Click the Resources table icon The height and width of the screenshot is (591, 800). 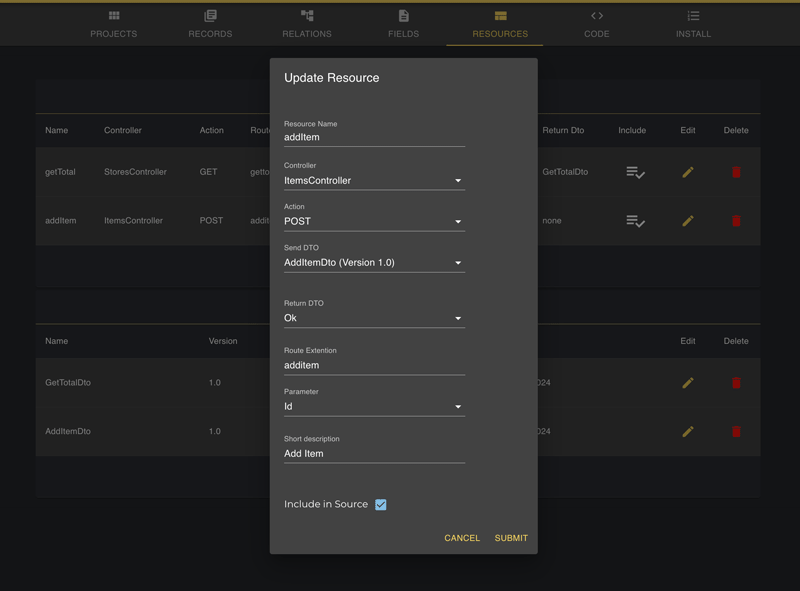click(x=501, y=16)
